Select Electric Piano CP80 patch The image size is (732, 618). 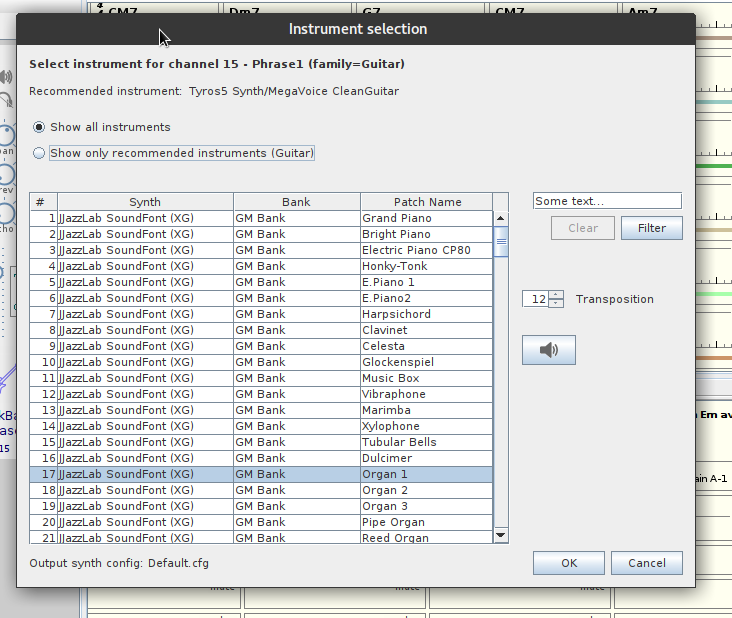pos(261,250)
